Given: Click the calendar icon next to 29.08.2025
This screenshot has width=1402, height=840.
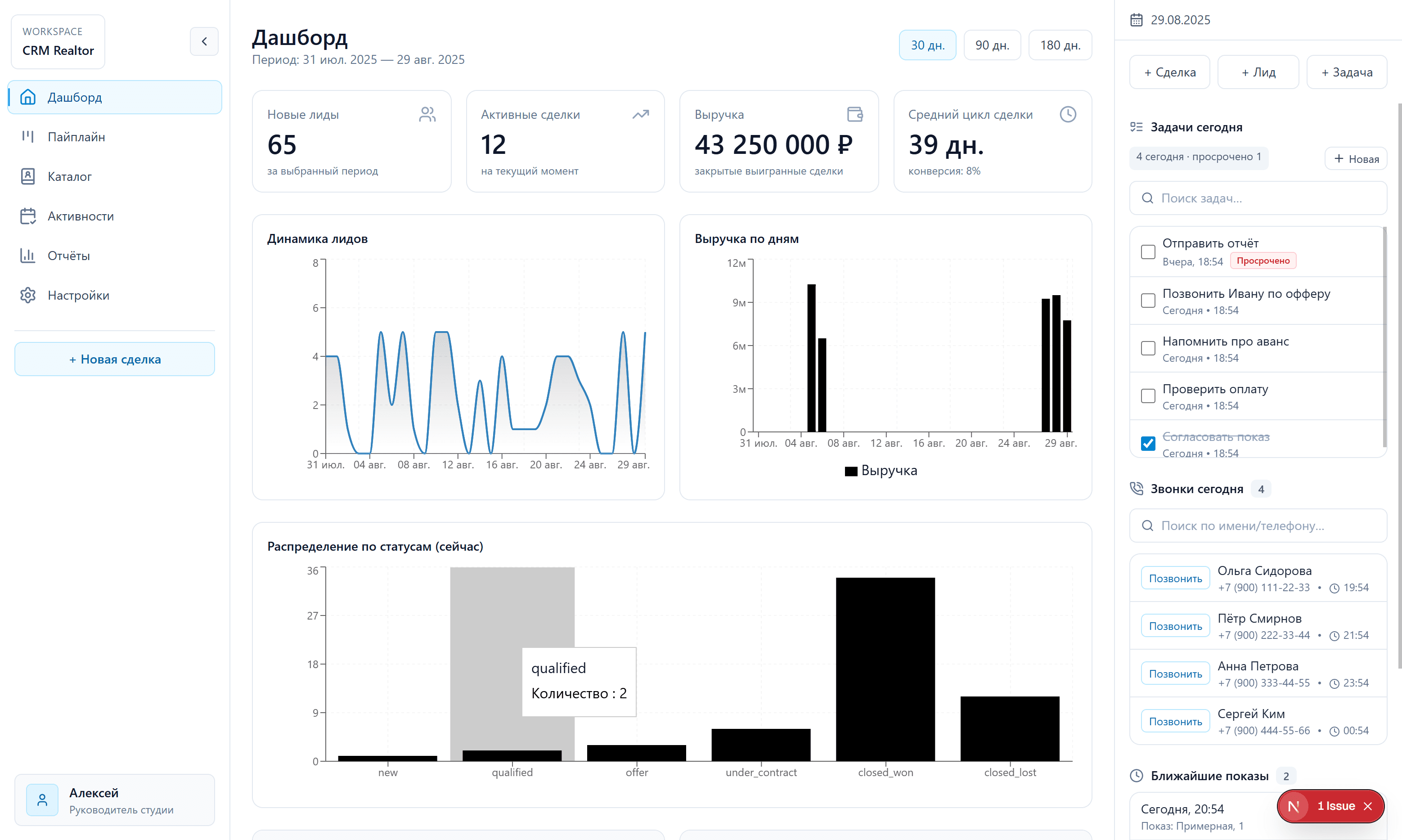Looking at the screenshot, I should pos(1136,20).
